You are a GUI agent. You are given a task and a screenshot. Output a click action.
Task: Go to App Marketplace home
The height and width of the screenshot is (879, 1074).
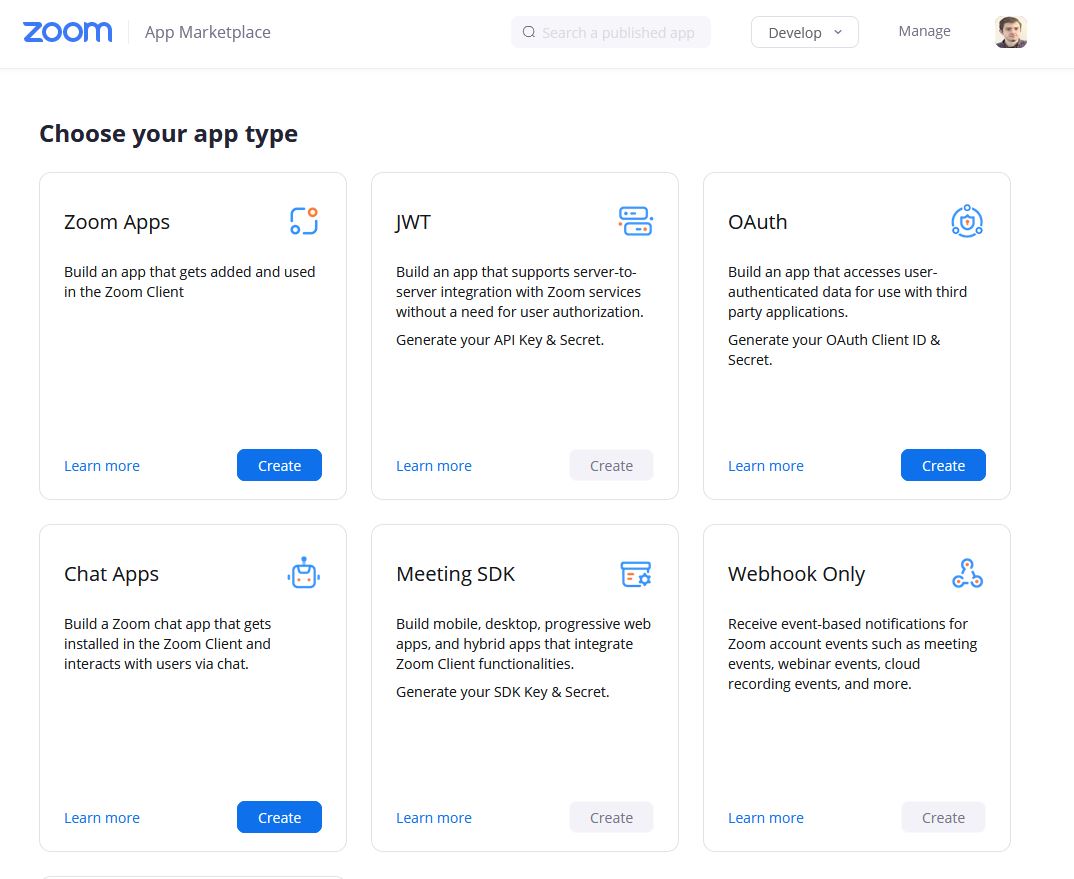[208, 32]
